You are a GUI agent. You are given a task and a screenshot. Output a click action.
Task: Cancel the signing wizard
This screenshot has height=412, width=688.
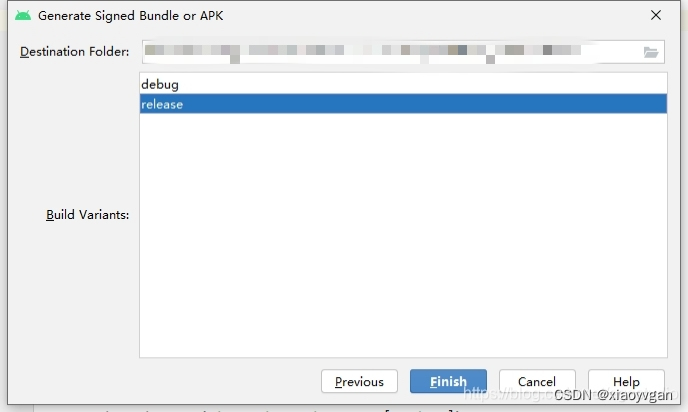pyautogui.click(x=537, y=381)
